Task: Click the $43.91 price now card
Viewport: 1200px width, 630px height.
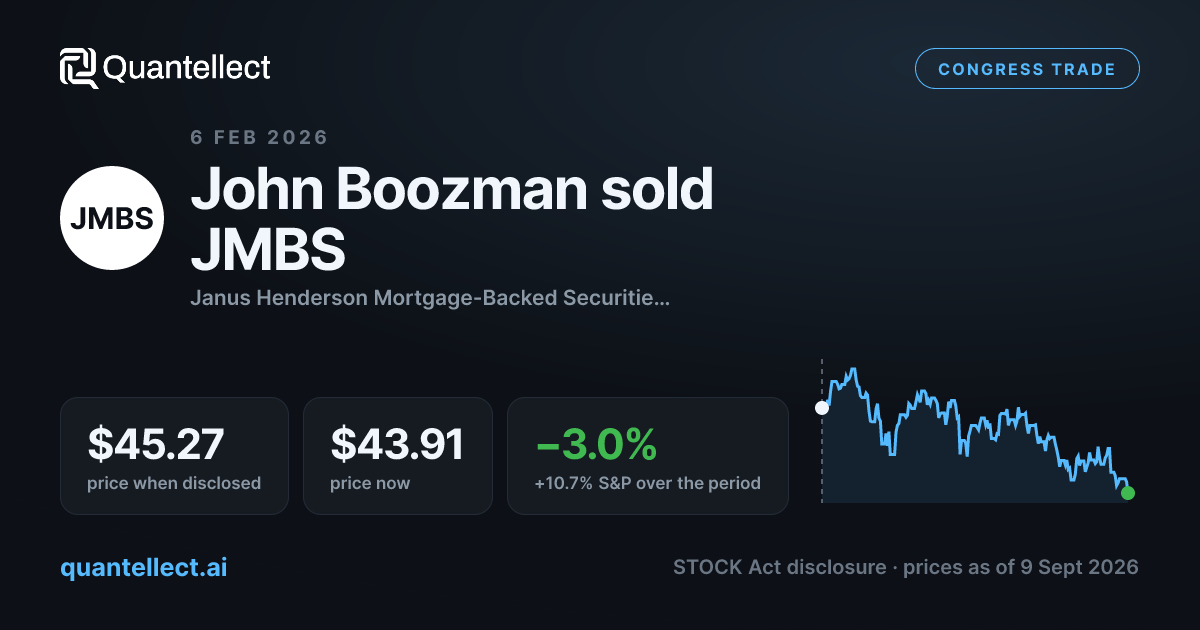Action: point(398,456)
